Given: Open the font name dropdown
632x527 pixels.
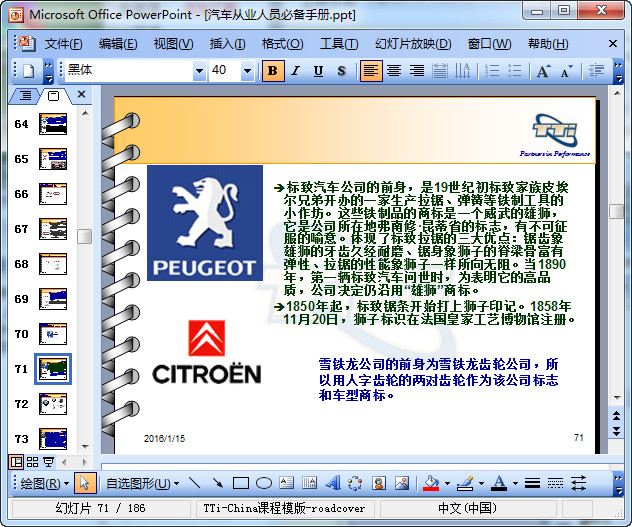Looking at the screenshot, I should [199, 71].
